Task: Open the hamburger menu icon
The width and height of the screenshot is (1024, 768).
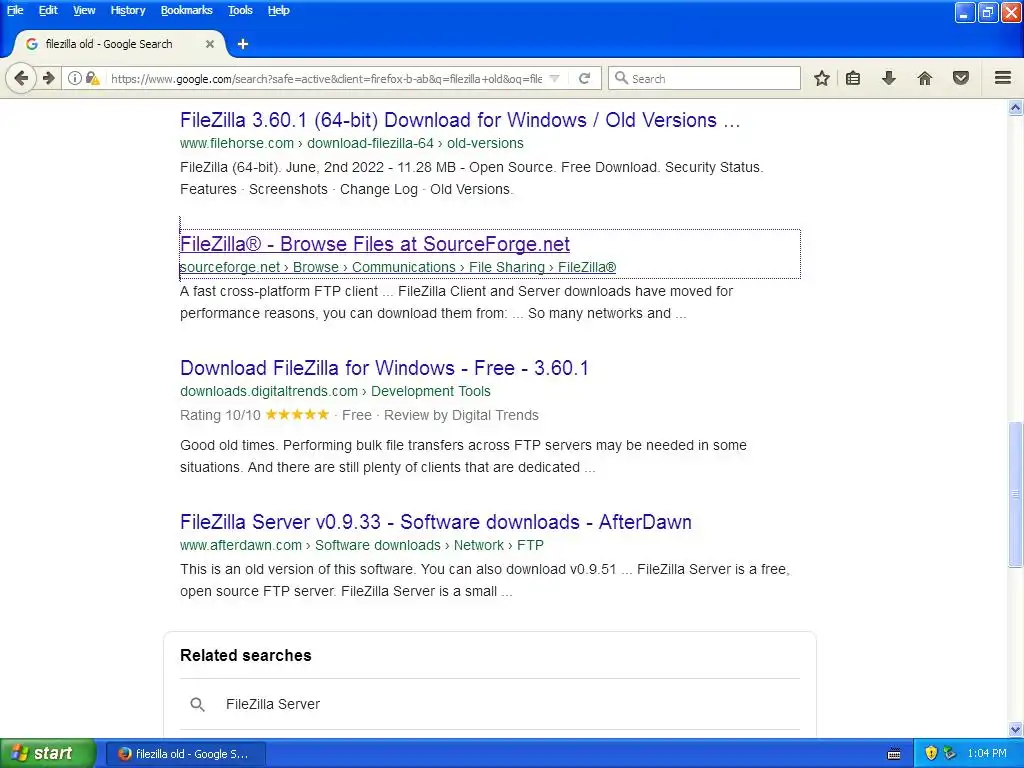Action: pos(1003,78)
